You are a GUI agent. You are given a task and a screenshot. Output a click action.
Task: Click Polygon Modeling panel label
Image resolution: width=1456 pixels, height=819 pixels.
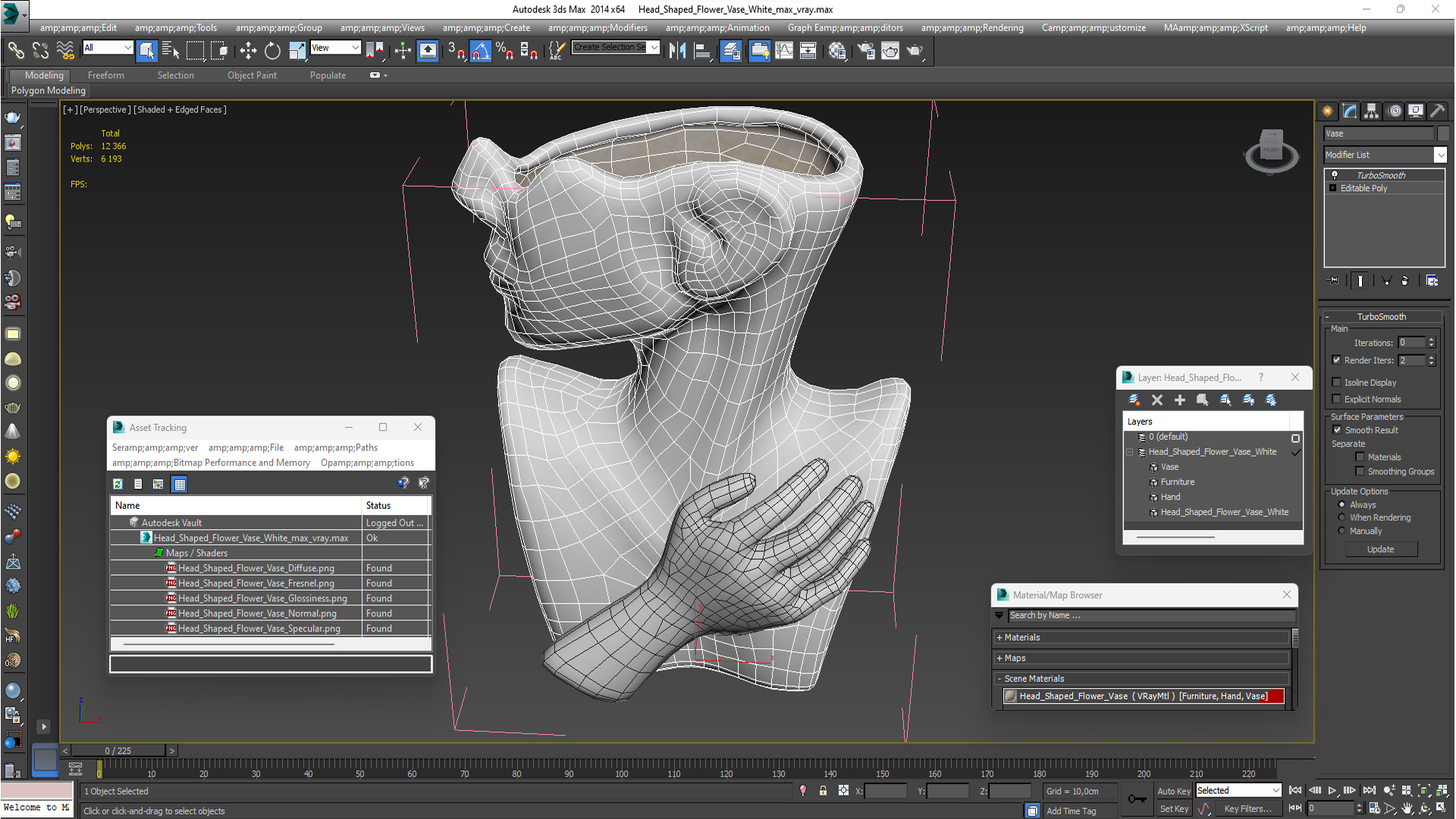click(48, 90)
